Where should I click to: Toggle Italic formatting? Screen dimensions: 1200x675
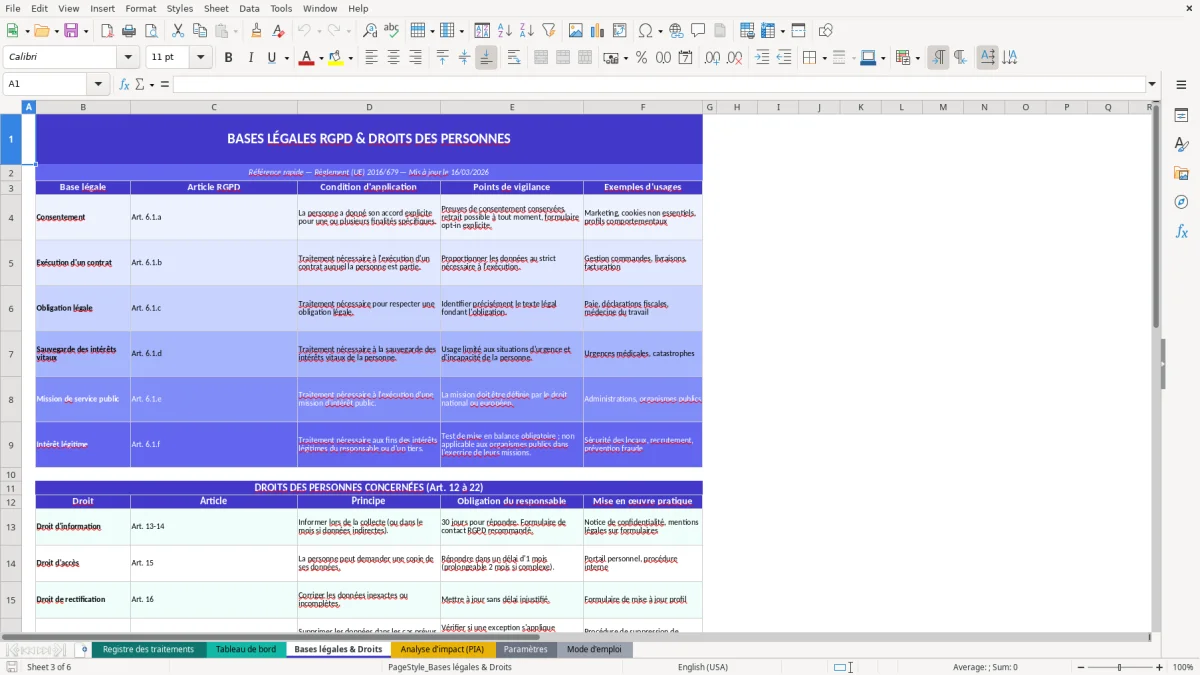point(250,58)
